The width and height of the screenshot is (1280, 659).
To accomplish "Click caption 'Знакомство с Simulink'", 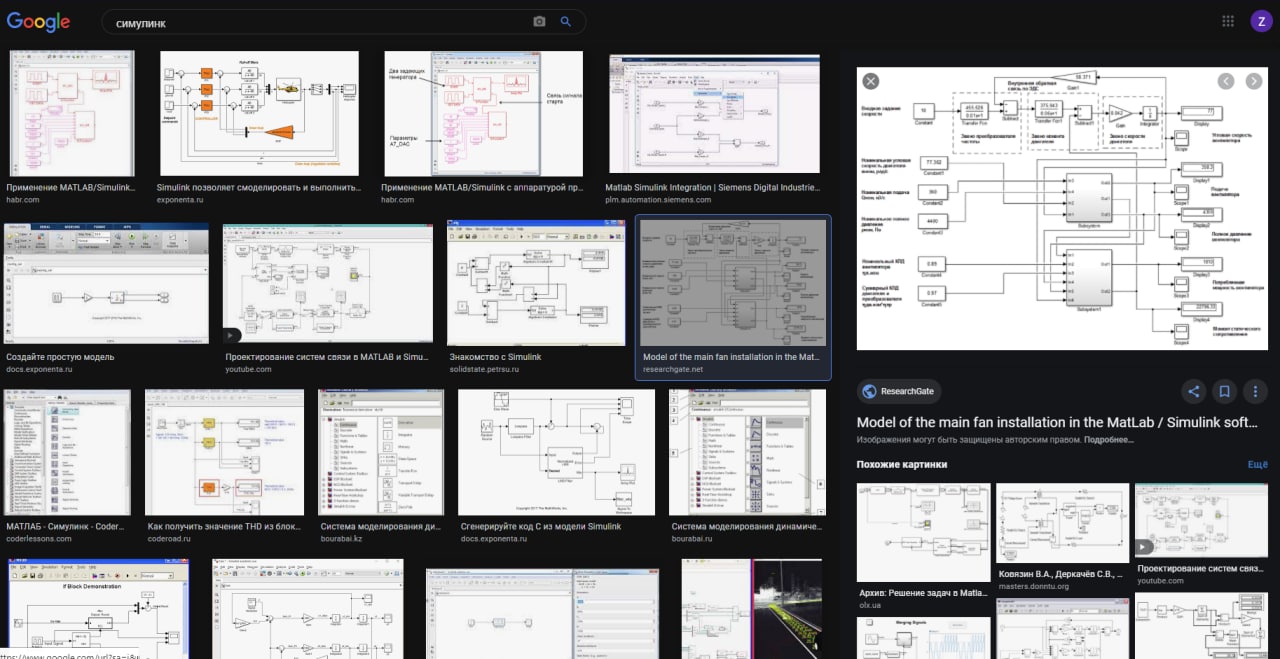I will click(x=495, y=357).
